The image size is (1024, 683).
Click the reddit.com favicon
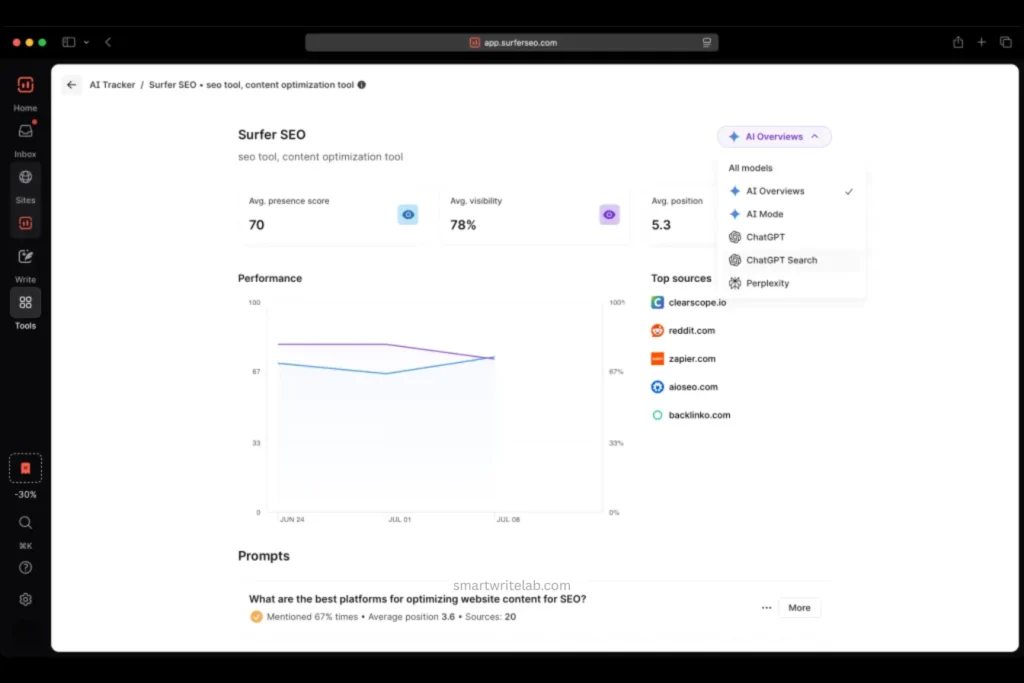point(658,330)
